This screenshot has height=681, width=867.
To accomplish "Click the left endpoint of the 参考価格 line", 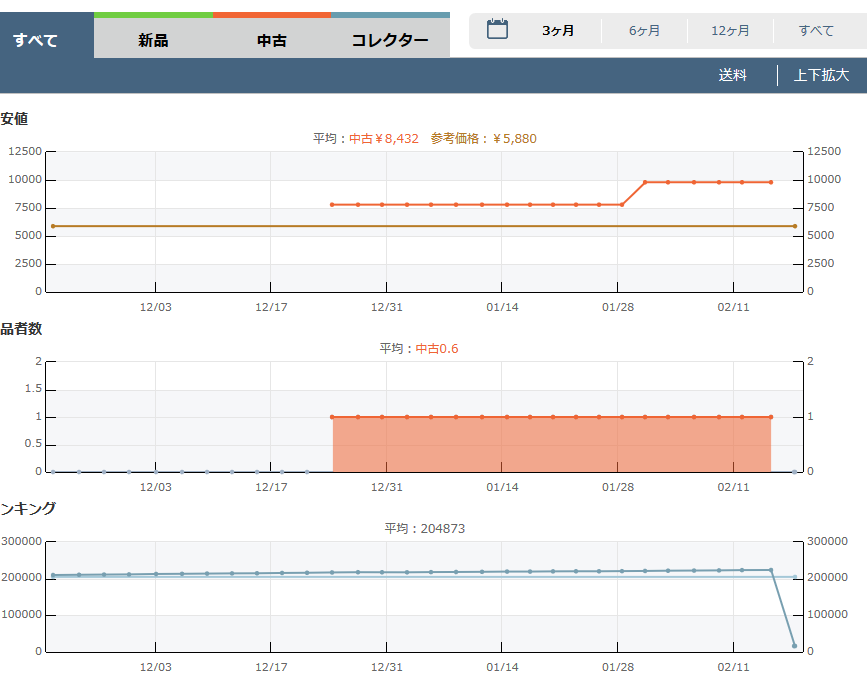I will [53, 226].
